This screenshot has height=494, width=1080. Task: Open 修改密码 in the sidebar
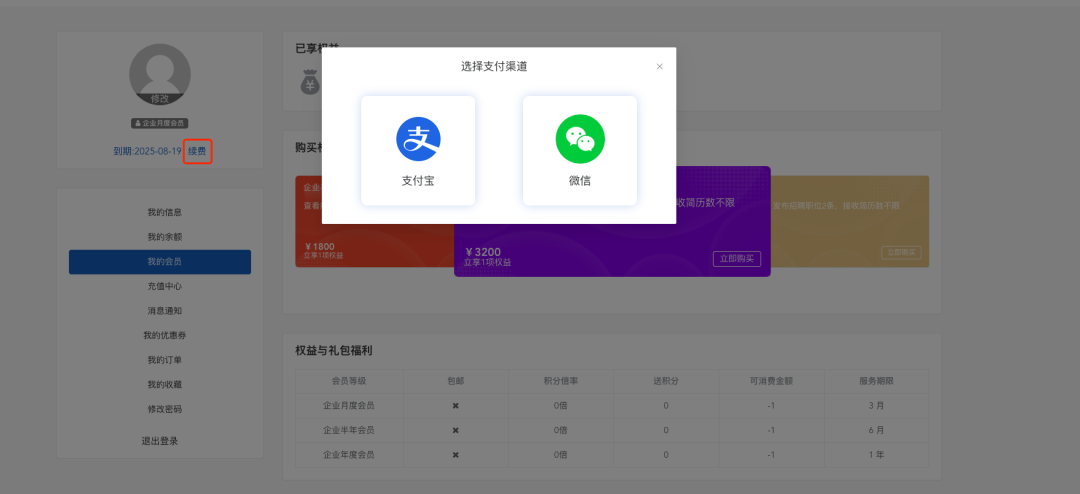165,409
